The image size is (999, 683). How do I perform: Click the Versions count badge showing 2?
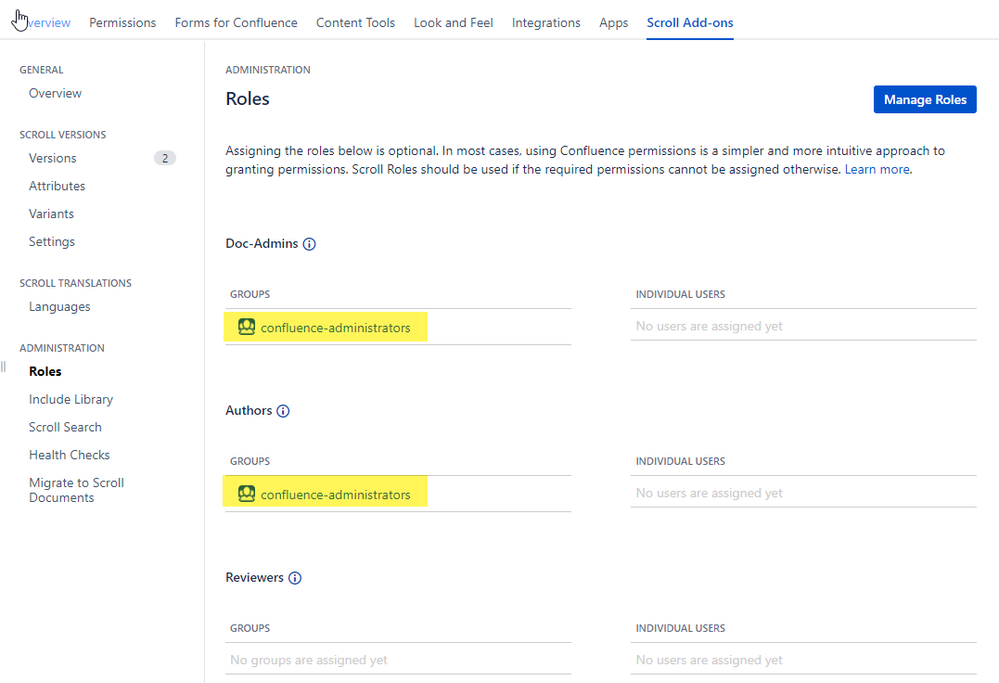[165, 158]
